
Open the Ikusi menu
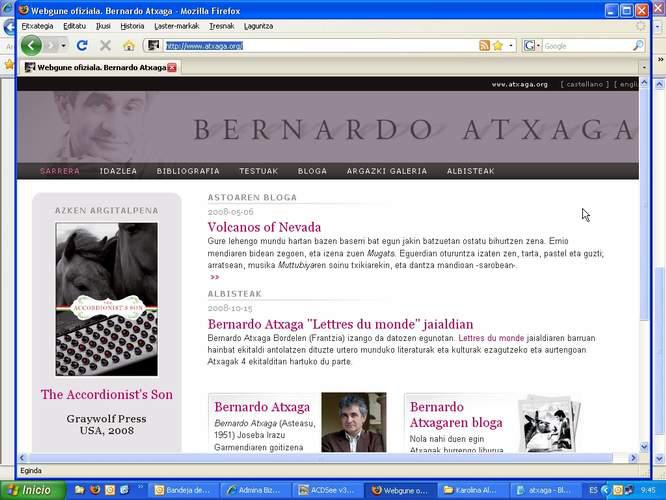click(x=103, y=26)
